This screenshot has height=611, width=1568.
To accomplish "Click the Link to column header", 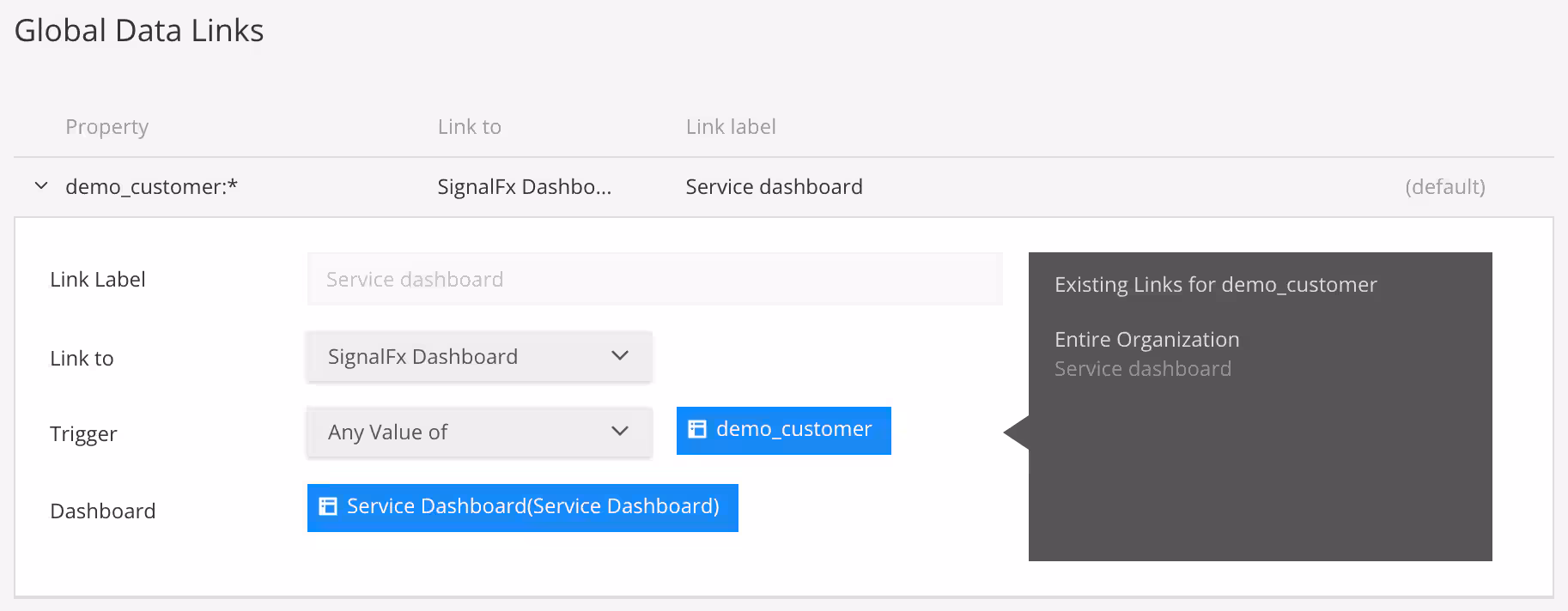I will point(469,127).
